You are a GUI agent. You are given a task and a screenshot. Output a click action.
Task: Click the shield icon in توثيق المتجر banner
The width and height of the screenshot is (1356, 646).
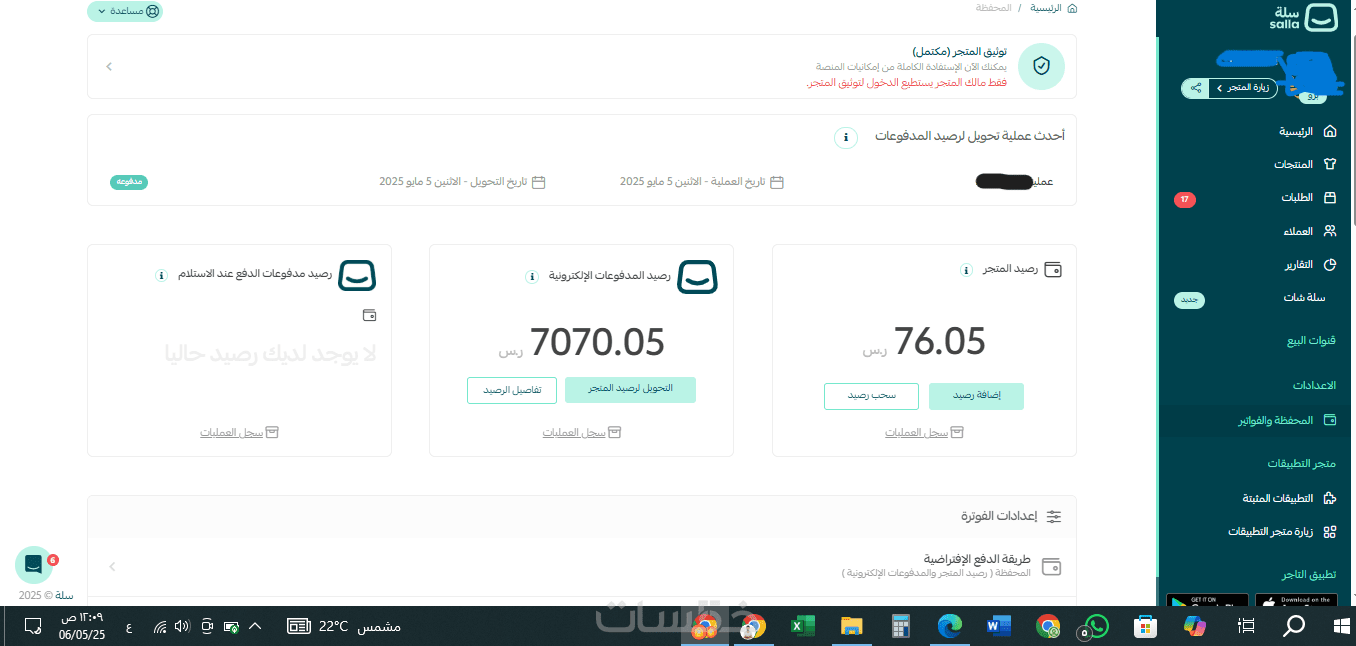[x=1041, y=66]
